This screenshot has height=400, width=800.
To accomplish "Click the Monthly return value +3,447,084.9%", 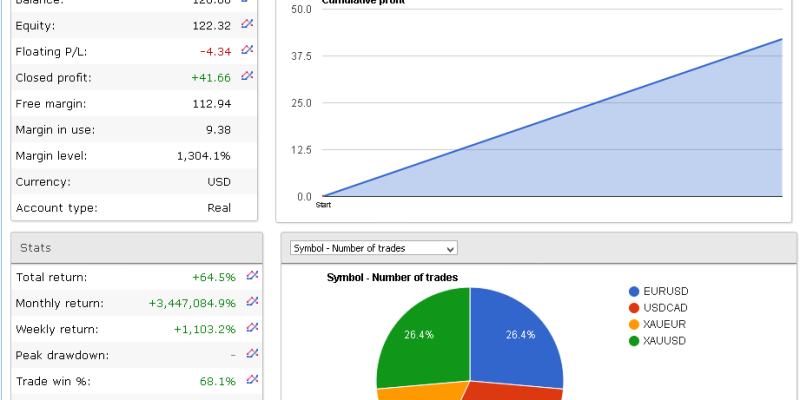I will pyautogui.click(x=192, y=303).
